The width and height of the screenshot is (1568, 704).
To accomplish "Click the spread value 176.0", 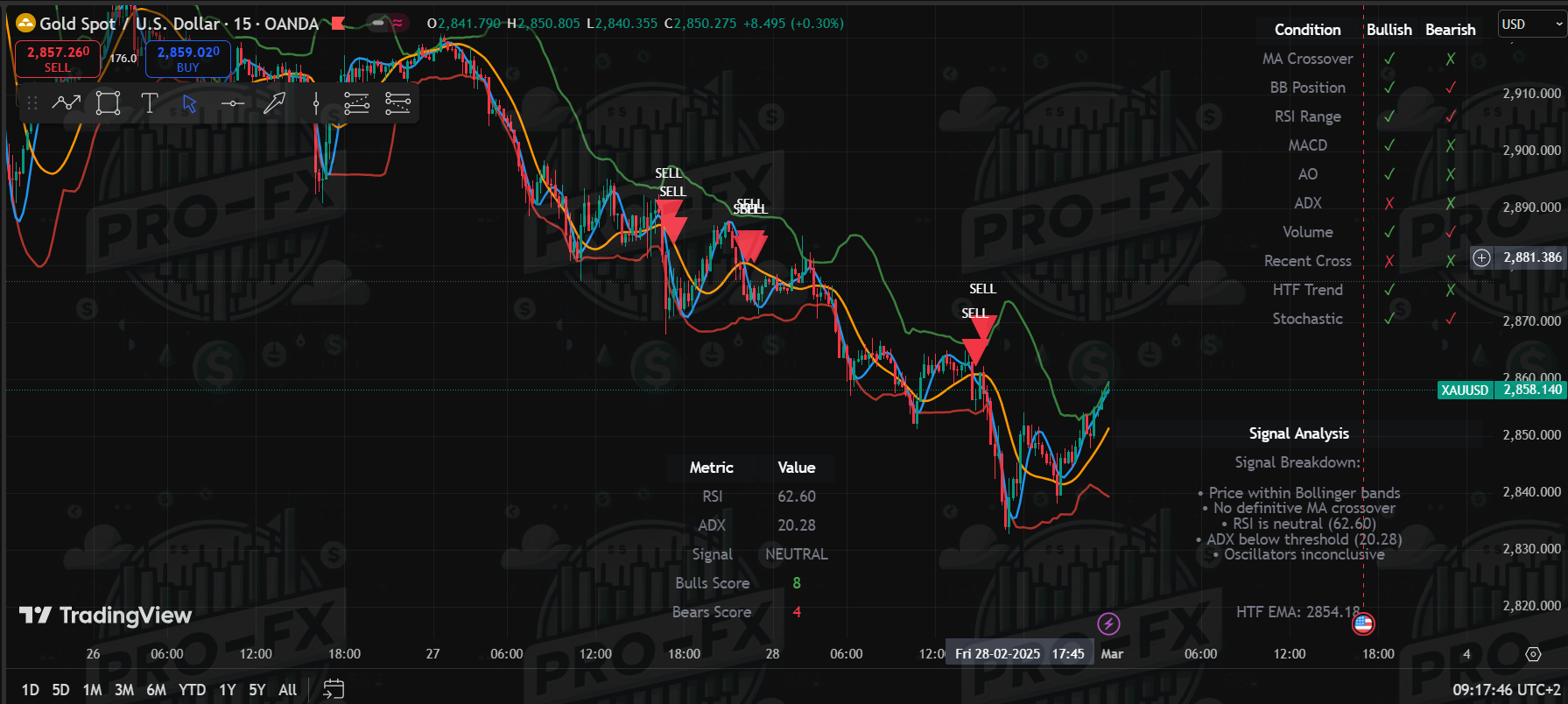I will pos(123,59).
